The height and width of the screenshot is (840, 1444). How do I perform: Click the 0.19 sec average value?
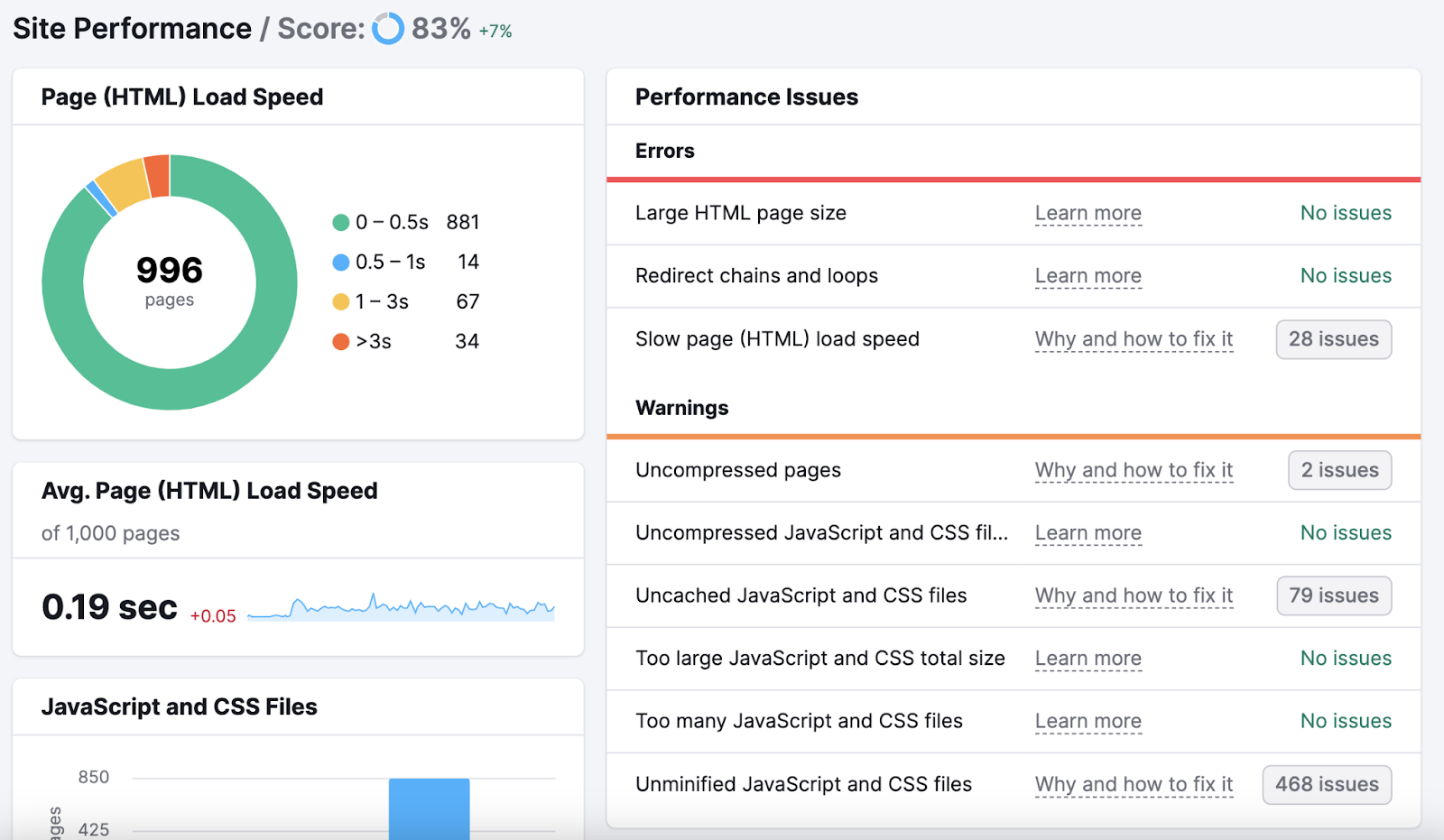(x=109, y=607)
